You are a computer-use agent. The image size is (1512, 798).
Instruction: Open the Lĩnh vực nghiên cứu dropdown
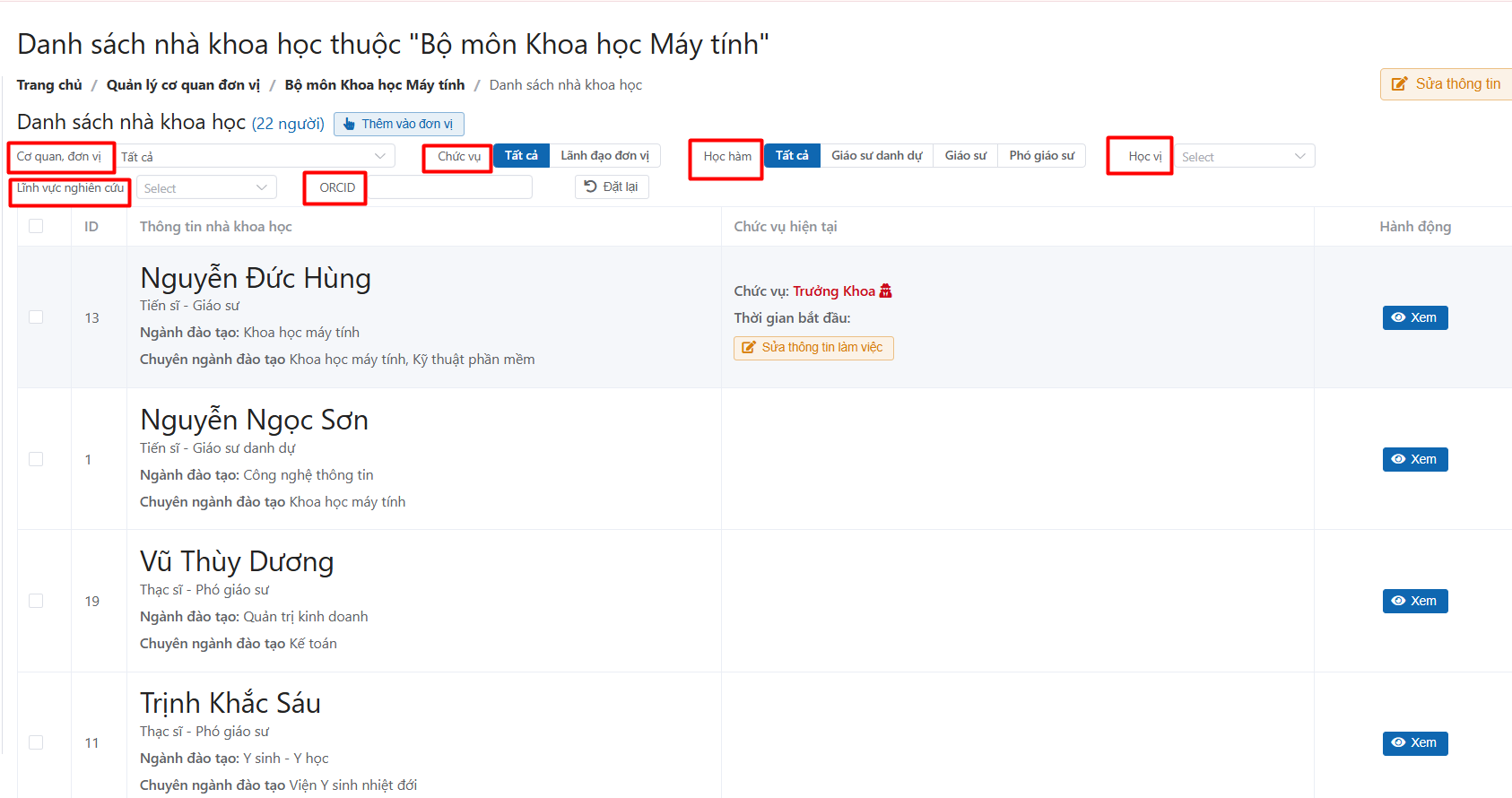pyautogui.click(x=206, y=188)
